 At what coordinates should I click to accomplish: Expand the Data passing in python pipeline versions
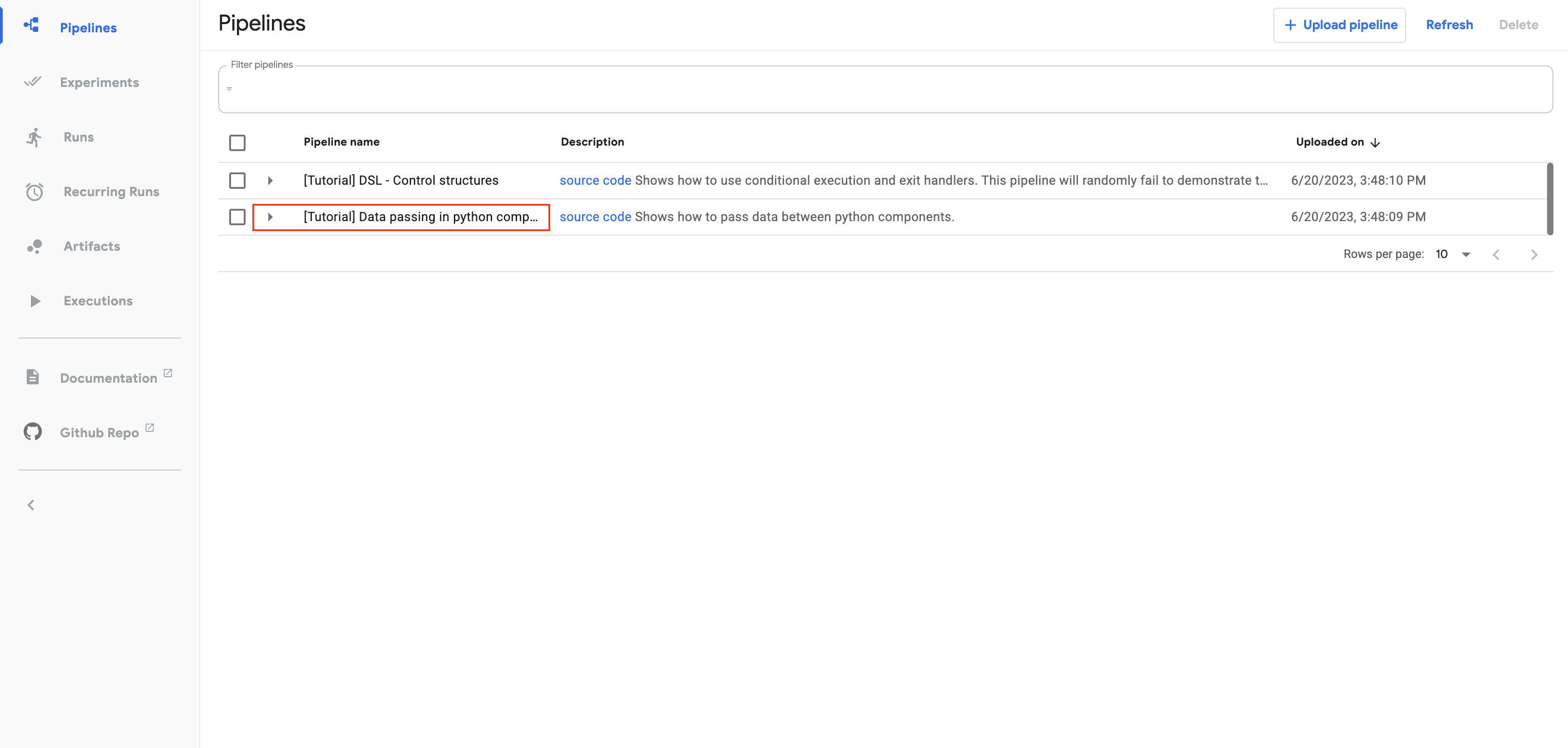pos(270,217)
